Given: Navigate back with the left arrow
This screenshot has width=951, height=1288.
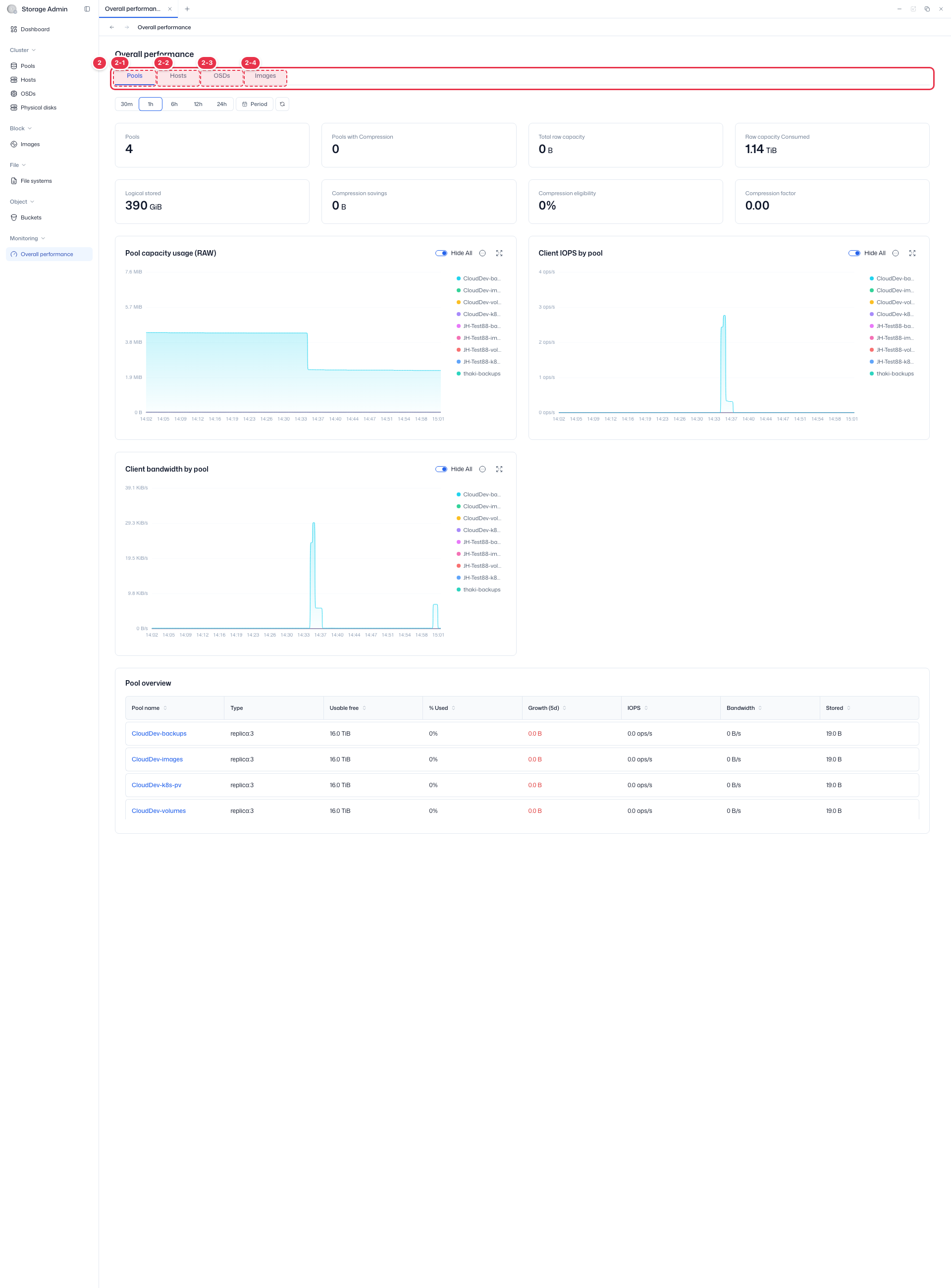Looking at the screenshot, I should (x=111, y=27).
